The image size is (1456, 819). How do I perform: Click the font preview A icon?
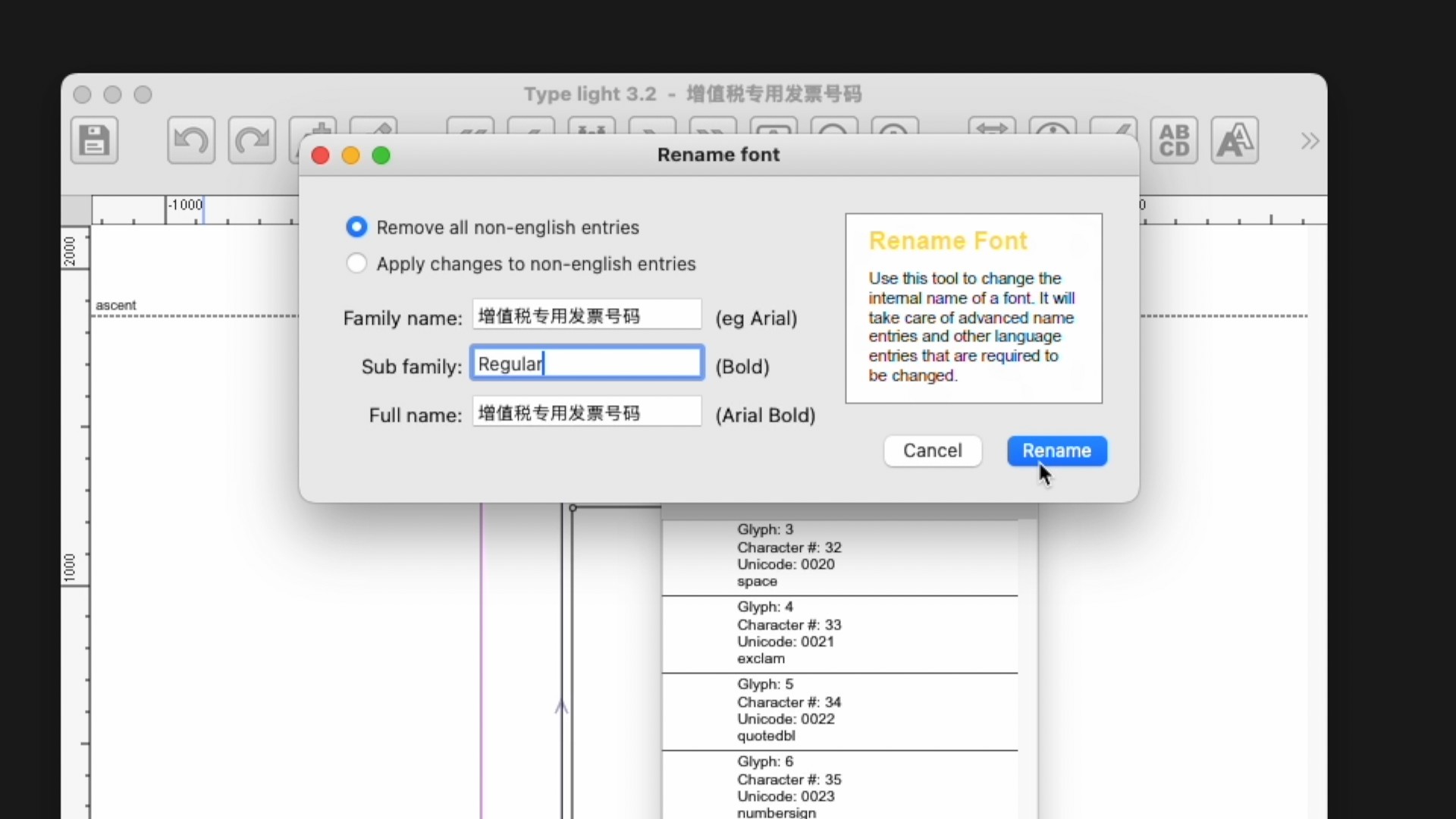click(x=1235, y=140)
